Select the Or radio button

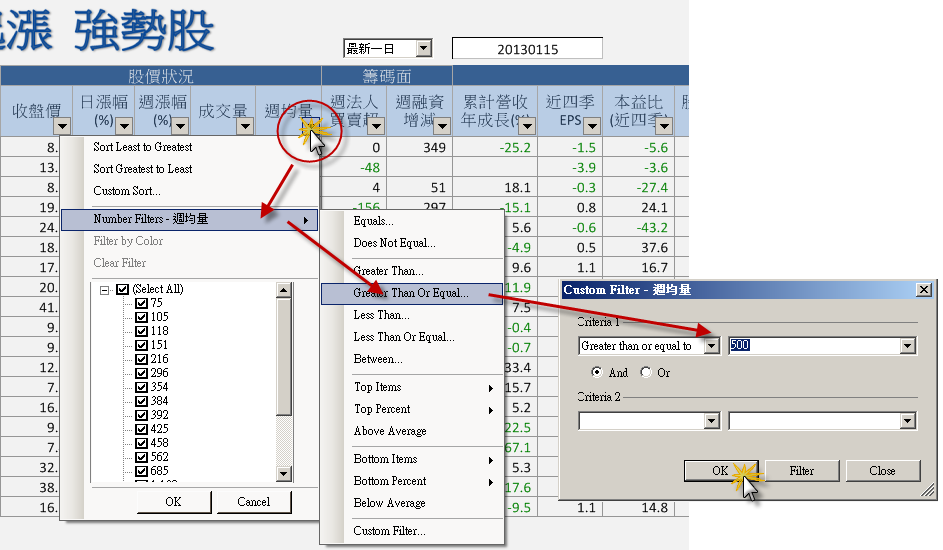[x=646, y=372]
